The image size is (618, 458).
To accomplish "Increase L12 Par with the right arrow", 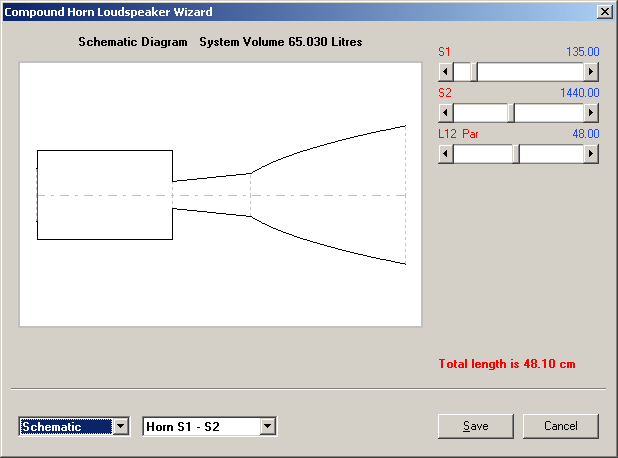I will [x=591, y=154].
